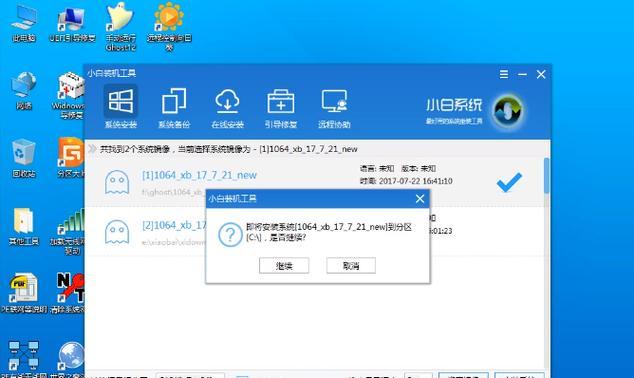
Task: Click the question mark icon in dialog
Action: tap(230, 234)
